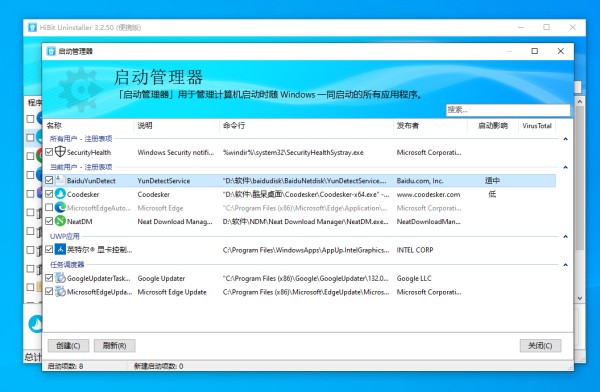
Task: Click the BaiduYunDetect entry icon
Action: [x=60, y=180]
